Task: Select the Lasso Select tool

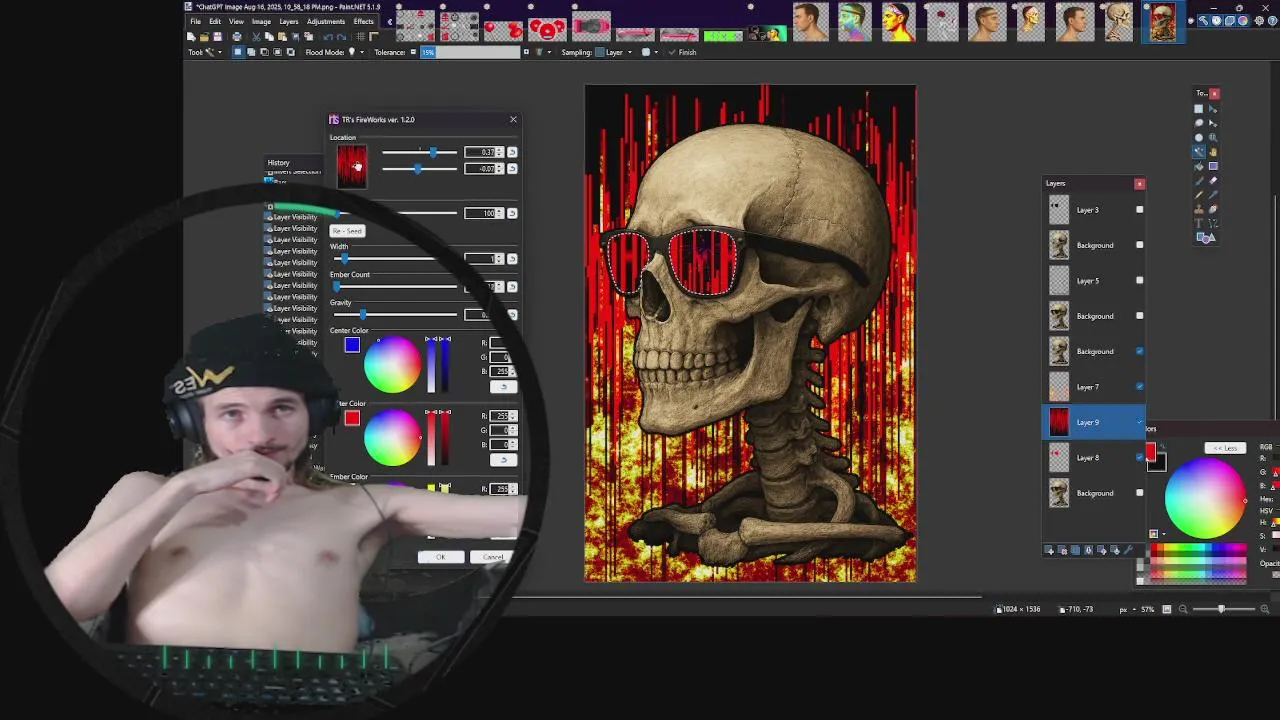Action: point(1199,123)
